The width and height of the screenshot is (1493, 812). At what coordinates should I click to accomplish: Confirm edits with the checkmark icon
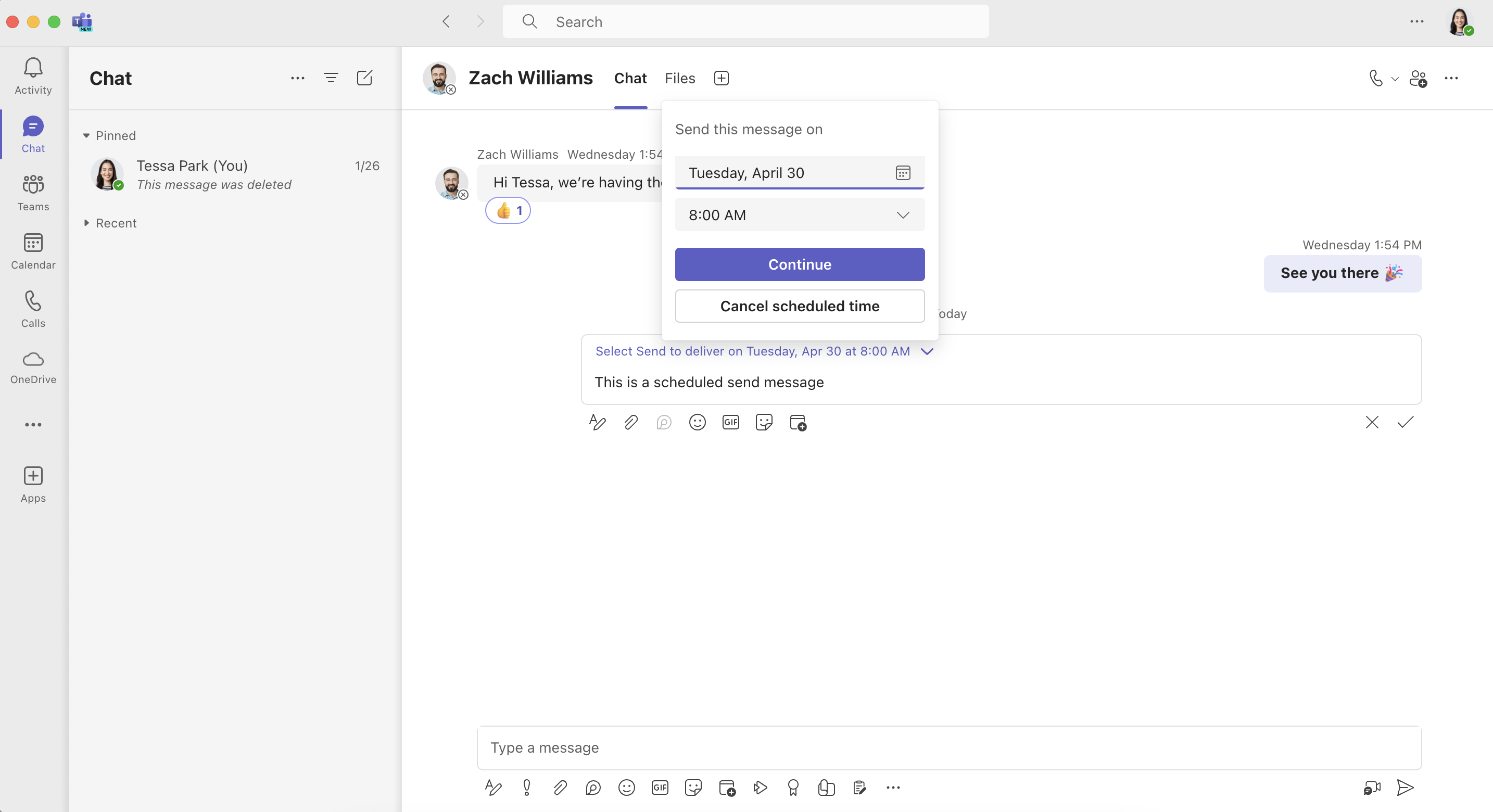point(1406,423)
